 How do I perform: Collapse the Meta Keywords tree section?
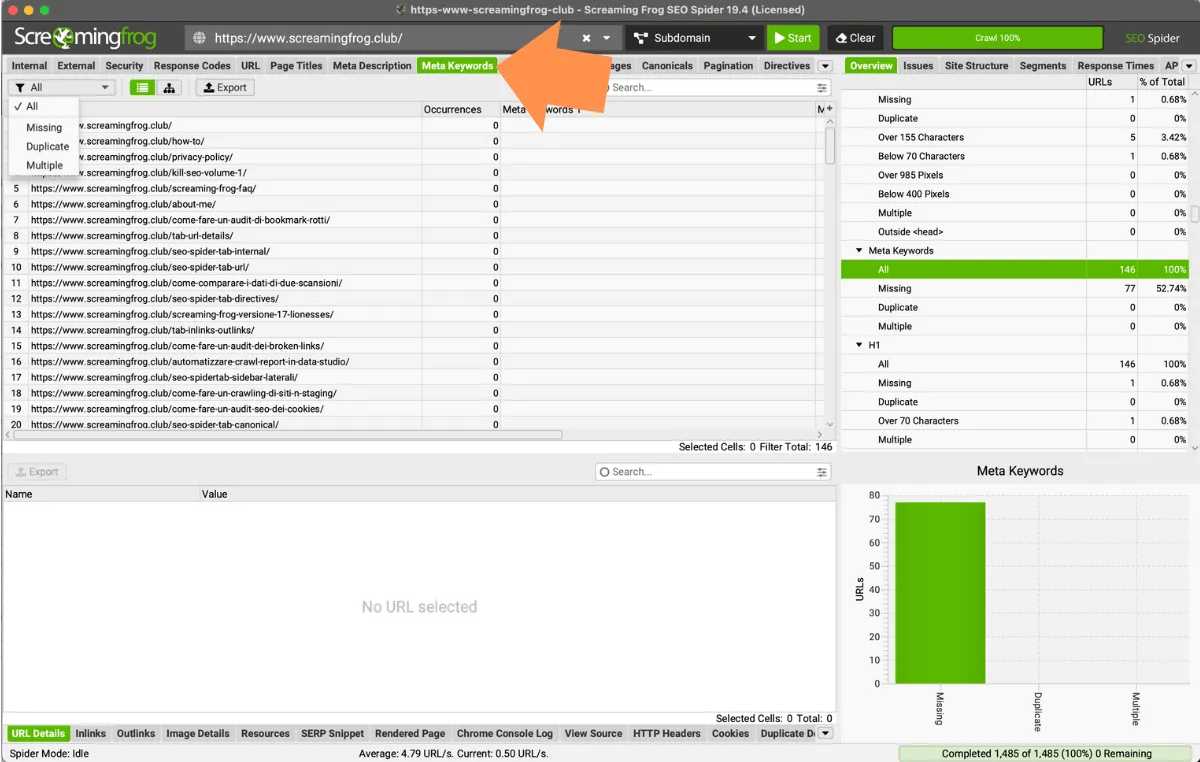click(859, 251)
